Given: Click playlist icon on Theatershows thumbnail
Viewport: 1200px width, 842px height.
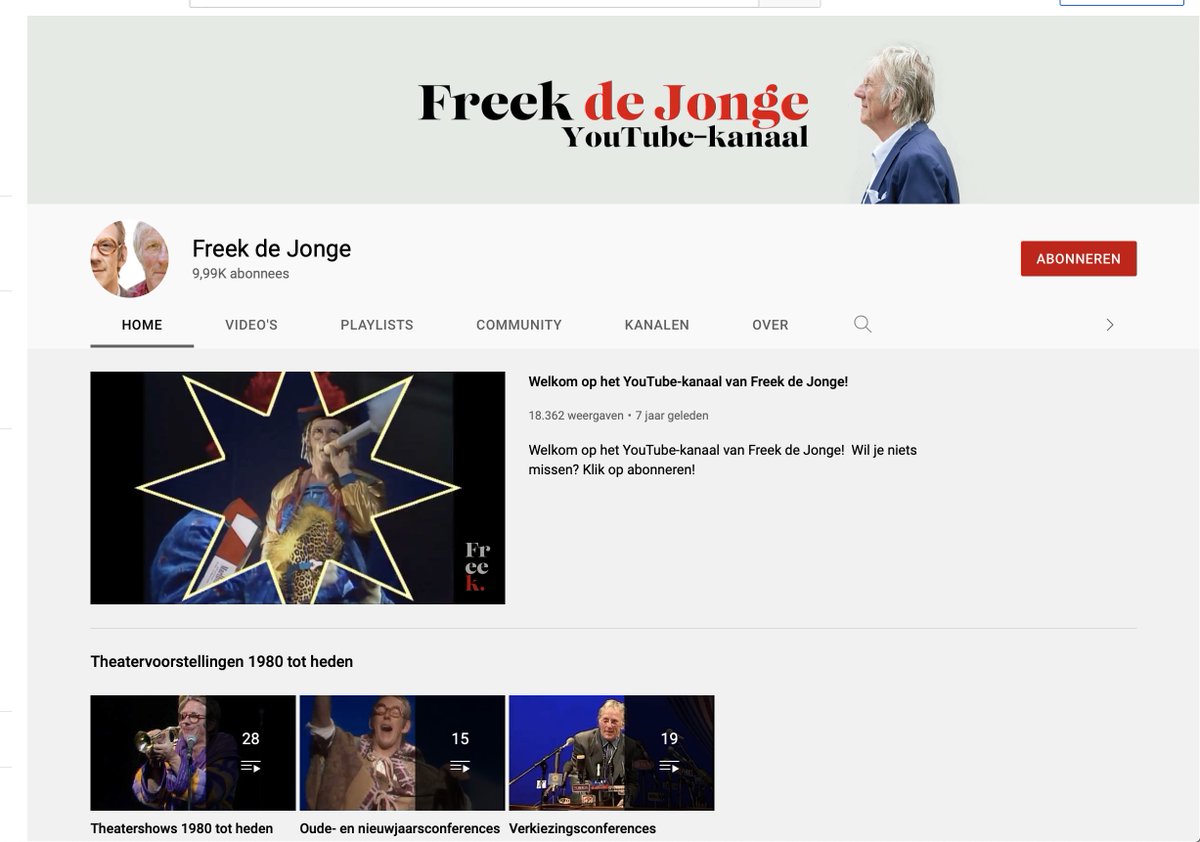Looking at the screenshot, I should 250,767.
